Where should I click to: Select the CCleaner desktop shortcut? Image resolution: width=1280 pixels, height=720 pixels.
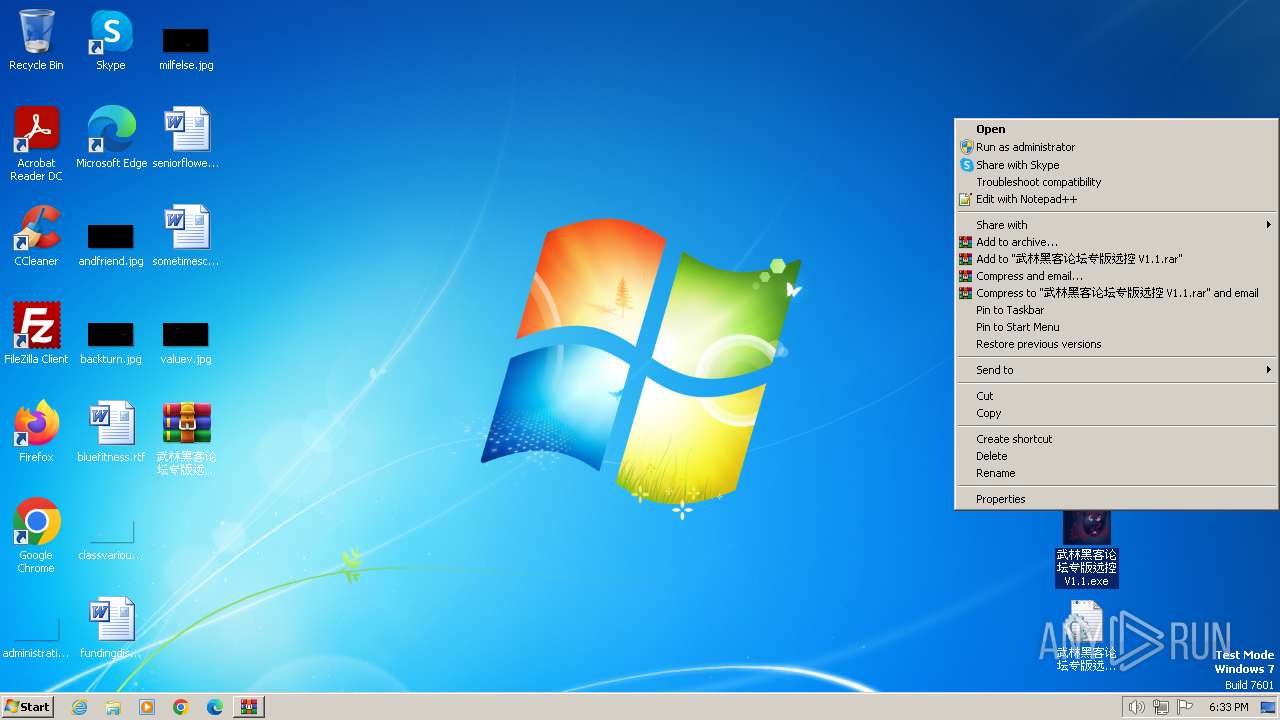[36, 236]
